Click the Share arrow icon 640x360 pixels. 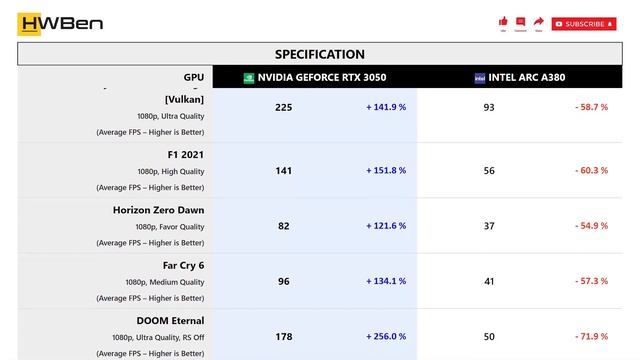pyautogui.click(x=539, y=21)
